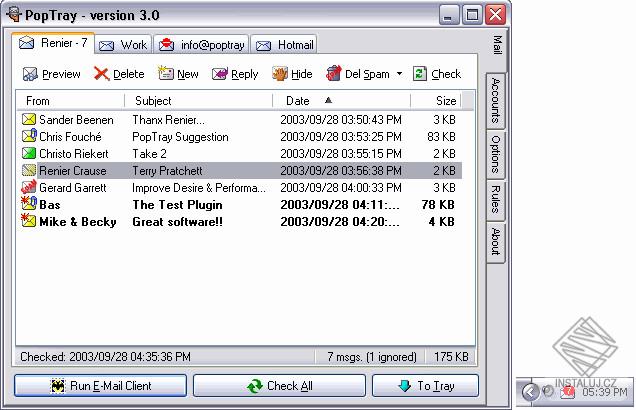Open the vertical Accounts tab

click(x=496, y=100)
